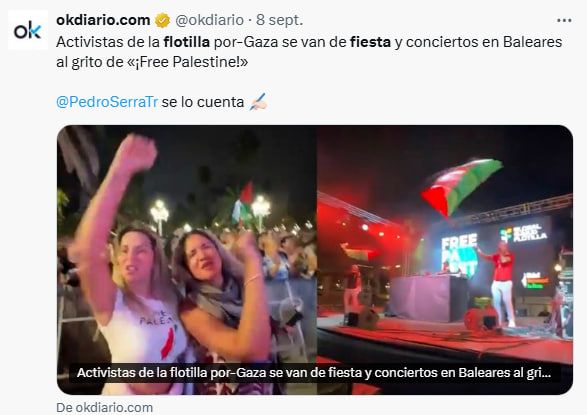Click the small flag in the crowd

pyautogui.click(x=244, y=203)
